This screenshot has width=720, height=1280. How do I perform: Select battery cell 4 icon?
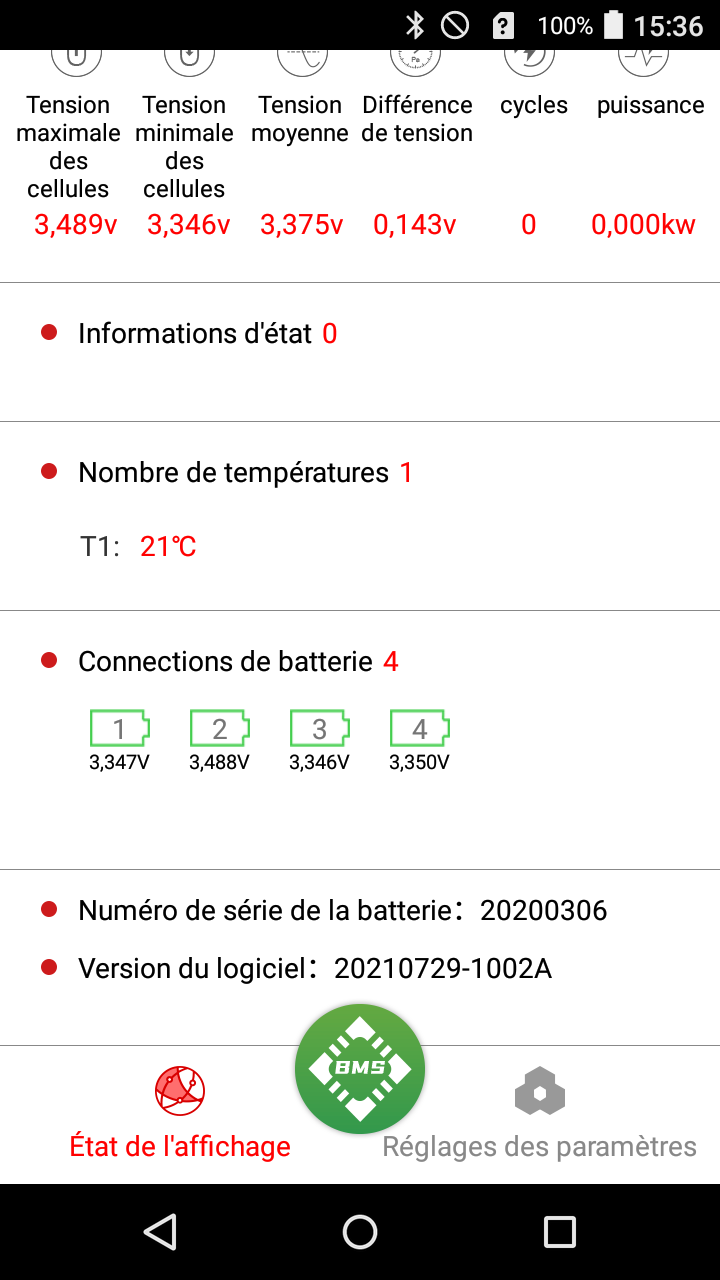click(420, 729)
